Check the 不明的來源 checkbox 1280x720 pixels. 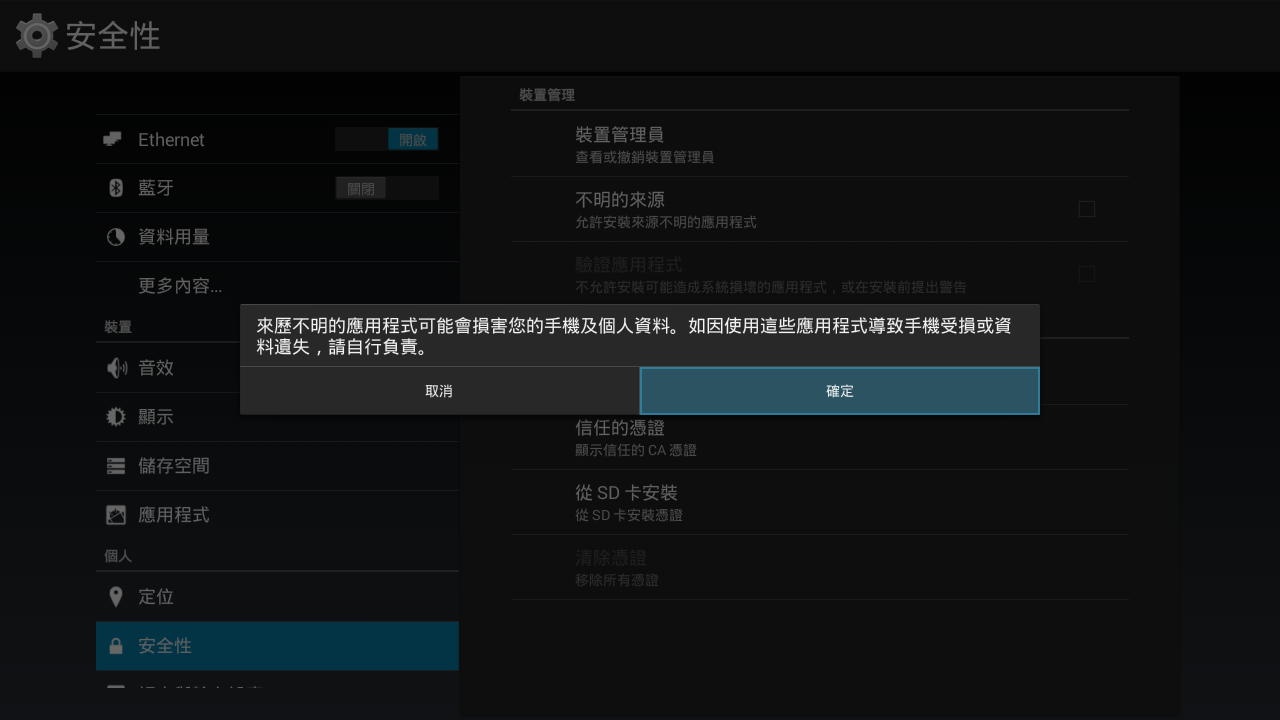[1087, 209]
